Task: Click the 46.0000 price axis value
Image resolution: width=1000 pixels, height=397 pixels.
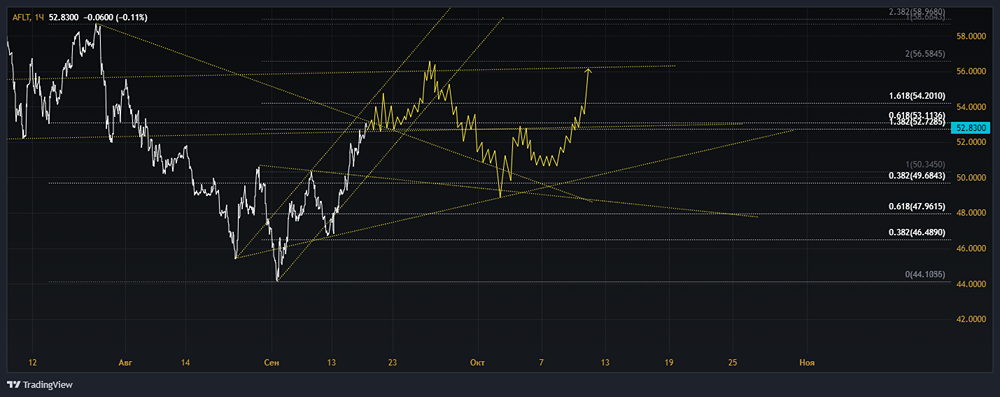Action: 971,248
